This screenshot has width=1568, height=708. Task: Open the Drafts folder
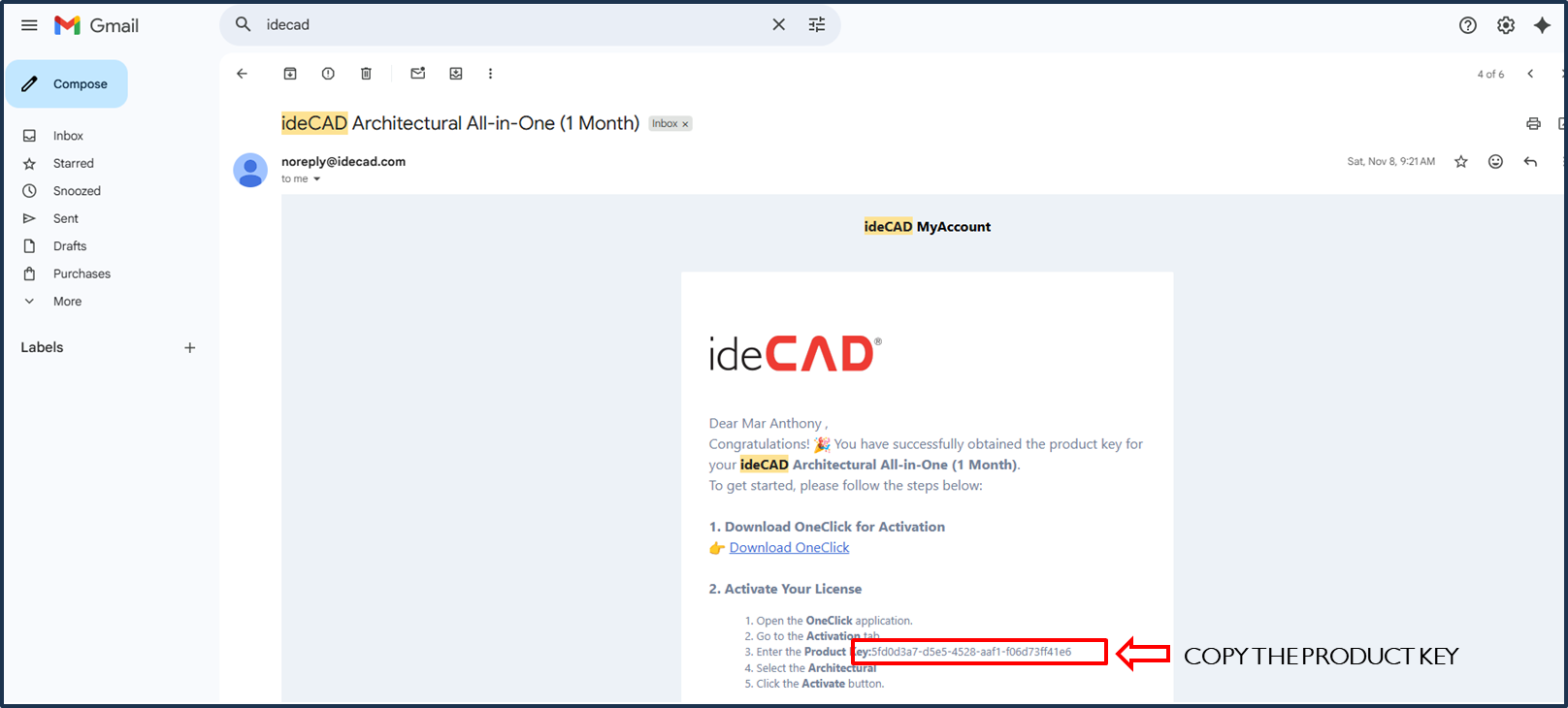tap(70, 246)
